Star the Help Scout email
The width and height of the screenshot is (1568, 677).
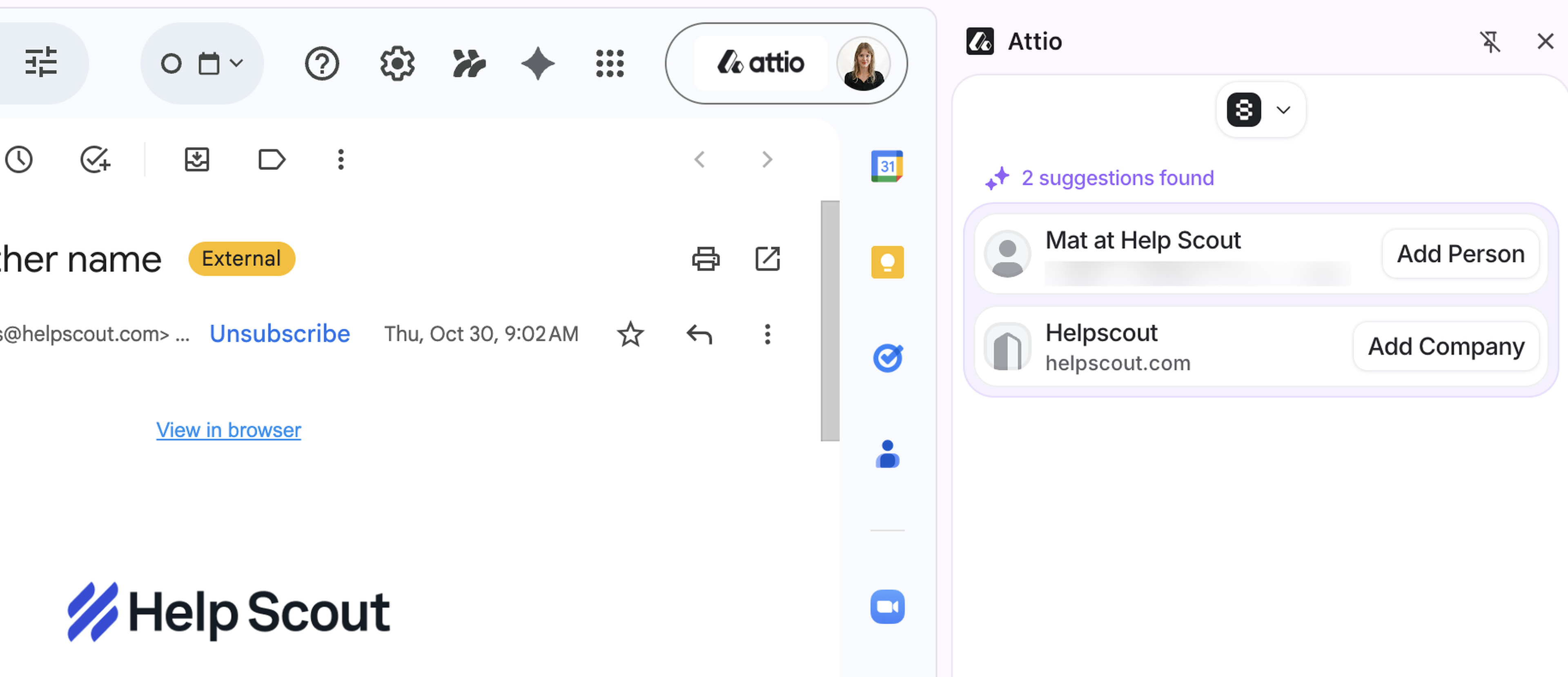point(630,334)
